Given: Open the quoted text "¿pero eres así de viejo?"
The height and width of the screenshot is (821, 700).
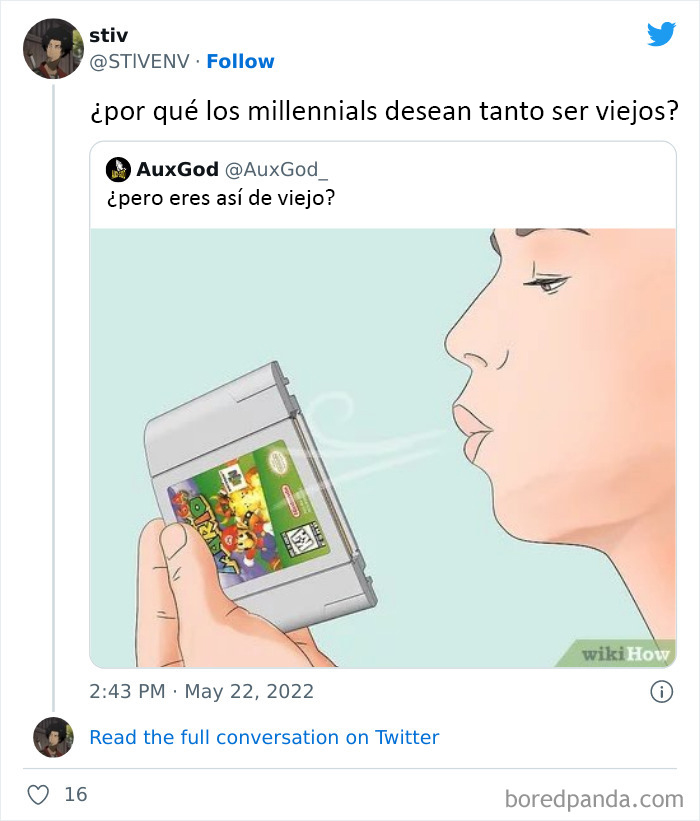Looking at the screenshot, I should [220, 197].
